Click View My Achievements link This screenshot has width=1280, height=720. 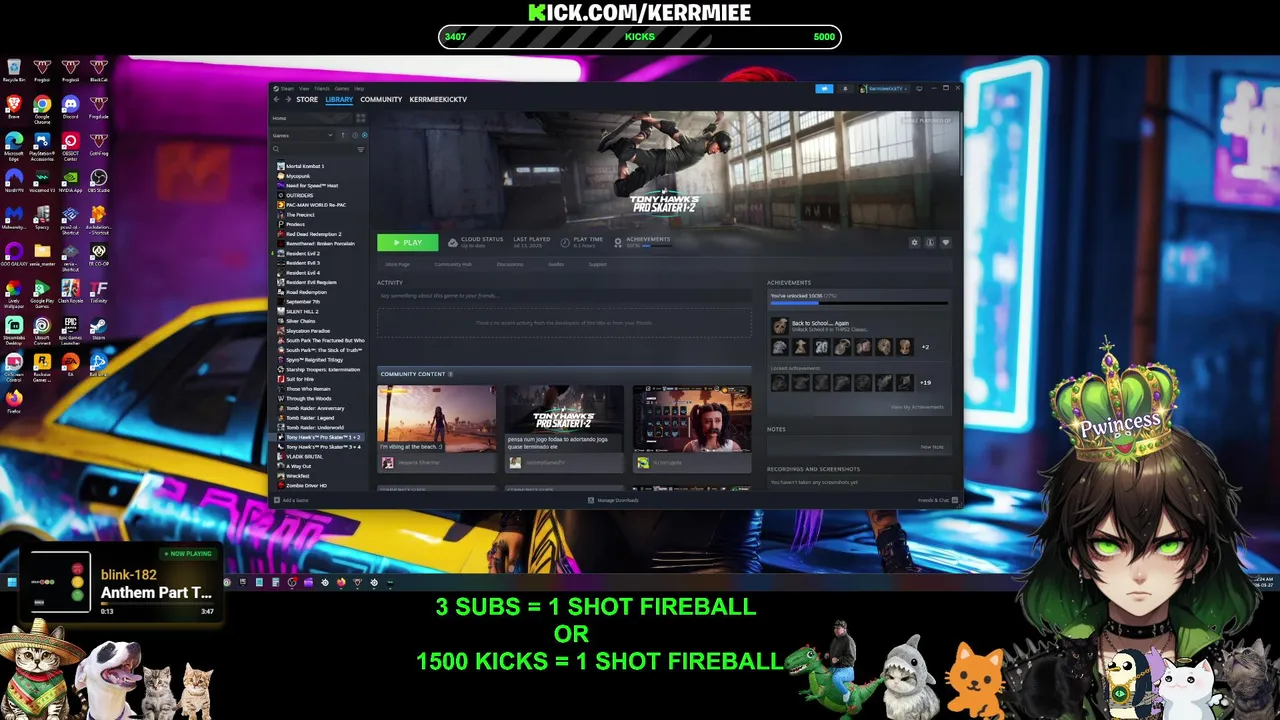(917, 407)
